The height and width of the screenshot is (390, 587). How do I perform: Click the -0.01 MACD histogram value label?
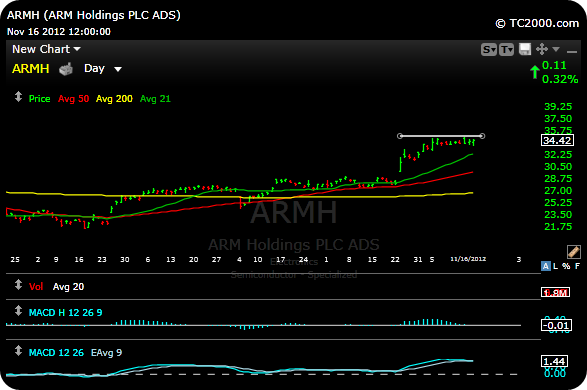tap(557, 325)
